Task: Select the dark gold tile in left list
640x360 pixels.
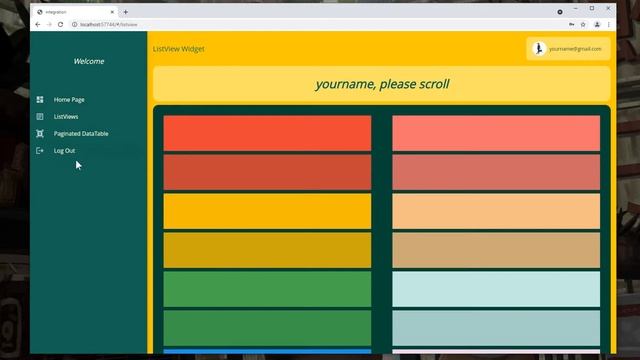Action: click(x=267, y=250)
